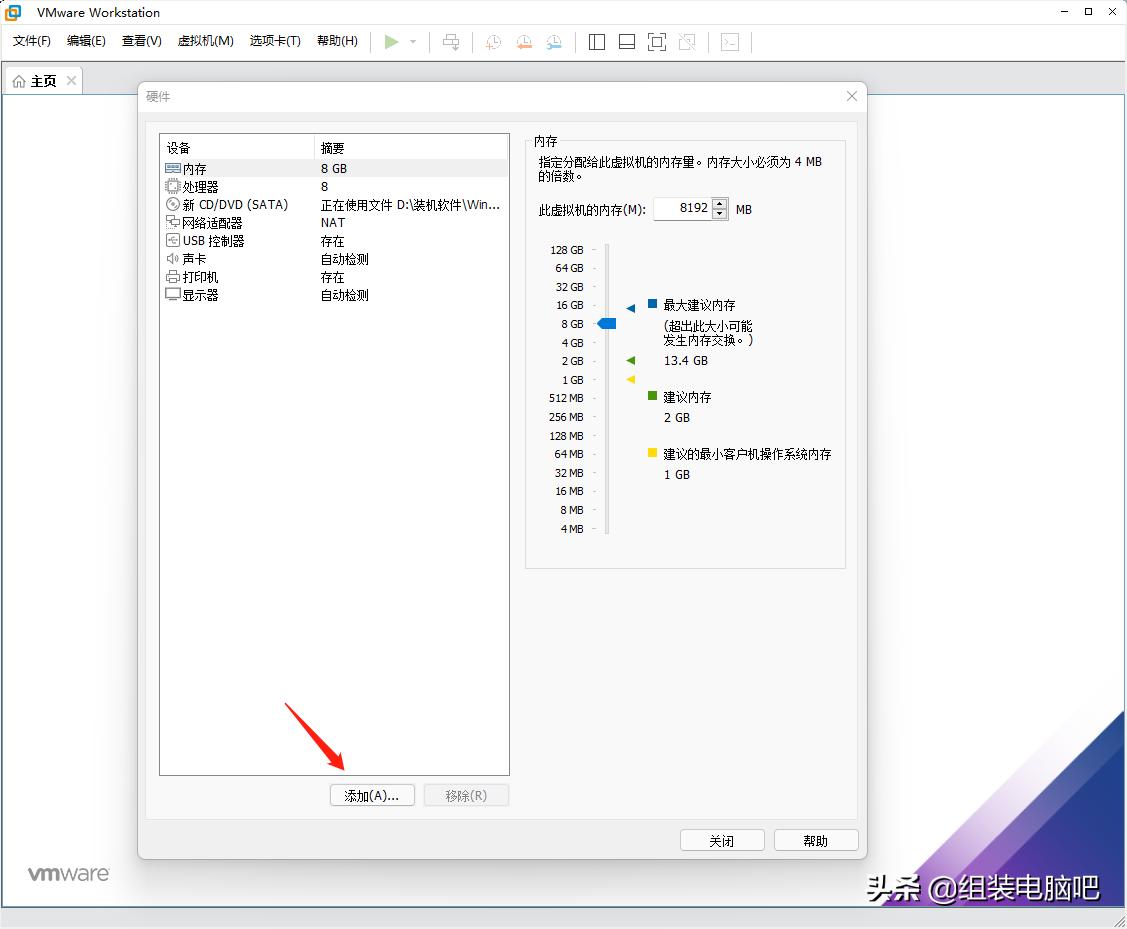
Task: Power on the virtual machine with green play icon
Action: [390, 42]
